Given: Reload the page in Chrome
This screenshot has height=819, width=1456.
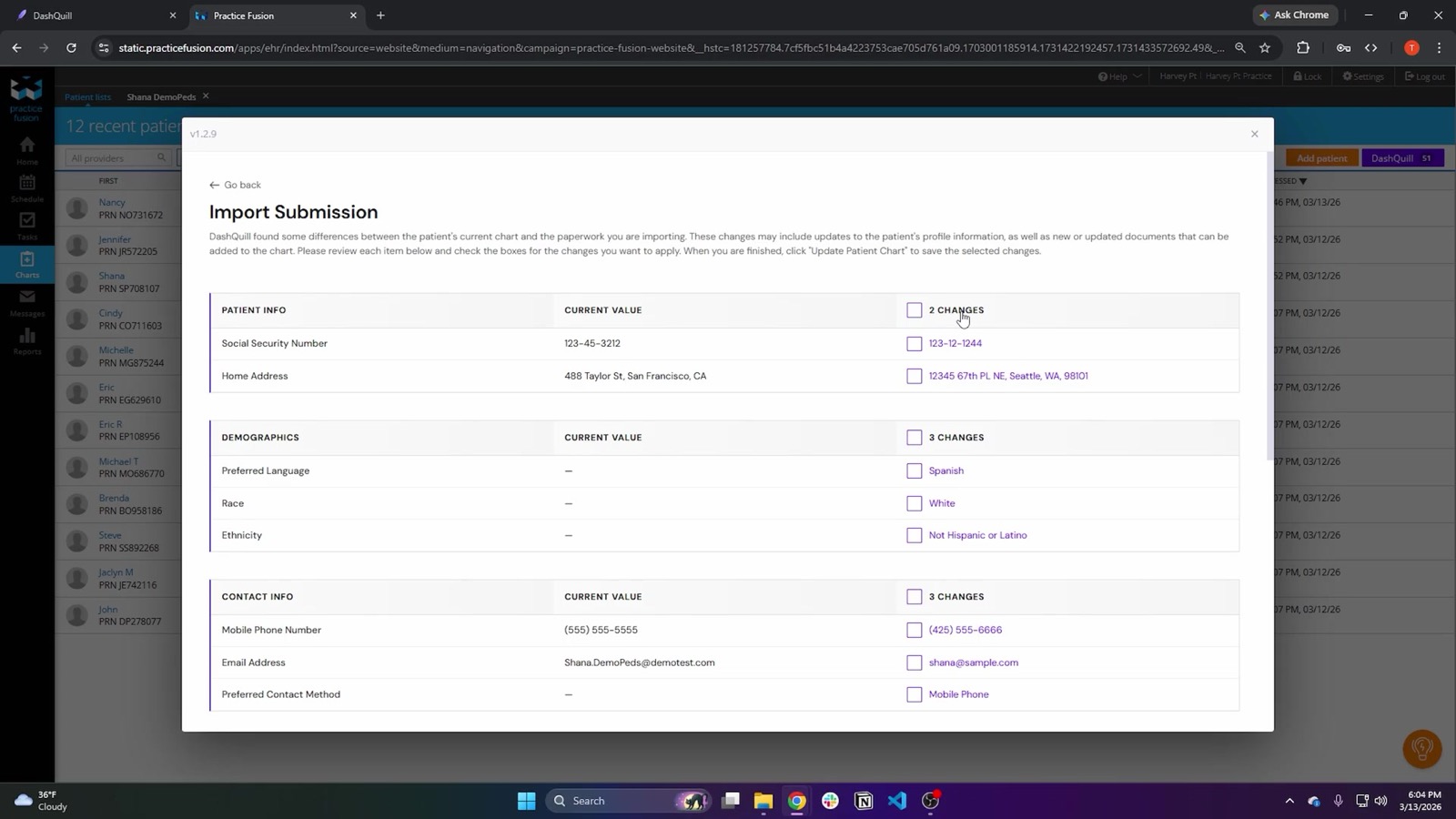Looking at the screenshot, I should [71, 47].
